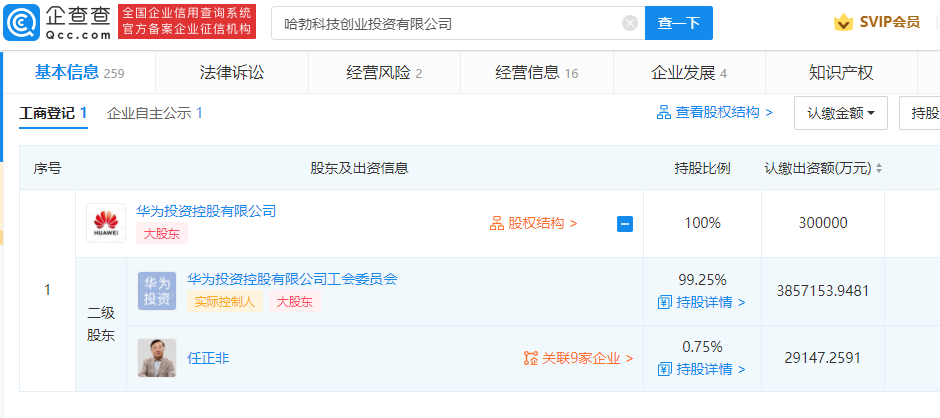Click the 股东及出资信息 column header

pos(359,169)
